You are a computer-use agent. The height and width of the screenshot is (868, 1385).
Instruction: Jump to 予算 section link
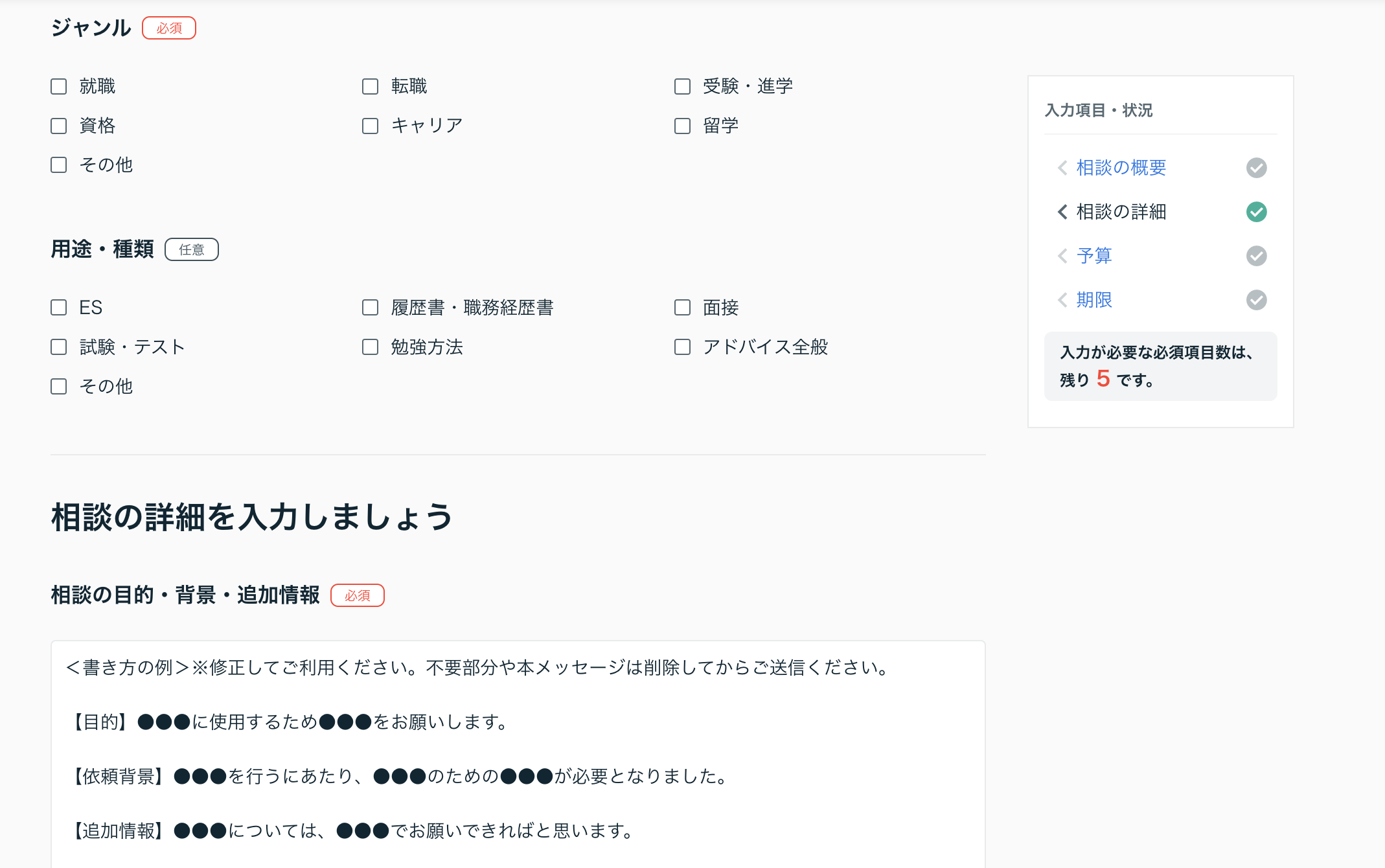click(x=1094, y=256)
